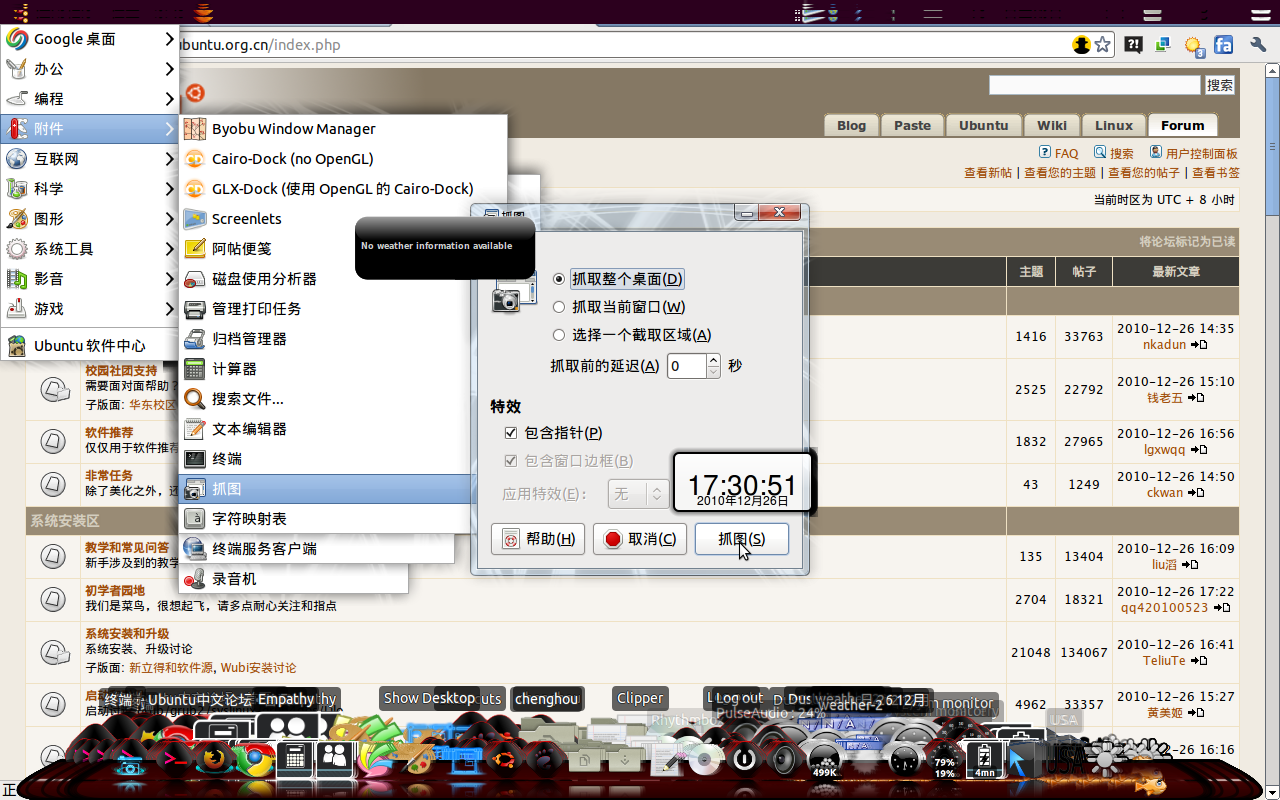Screen dimensions: 1280x800
Task: Expand the 编程 programming submenu
Action: click(90, 99)
